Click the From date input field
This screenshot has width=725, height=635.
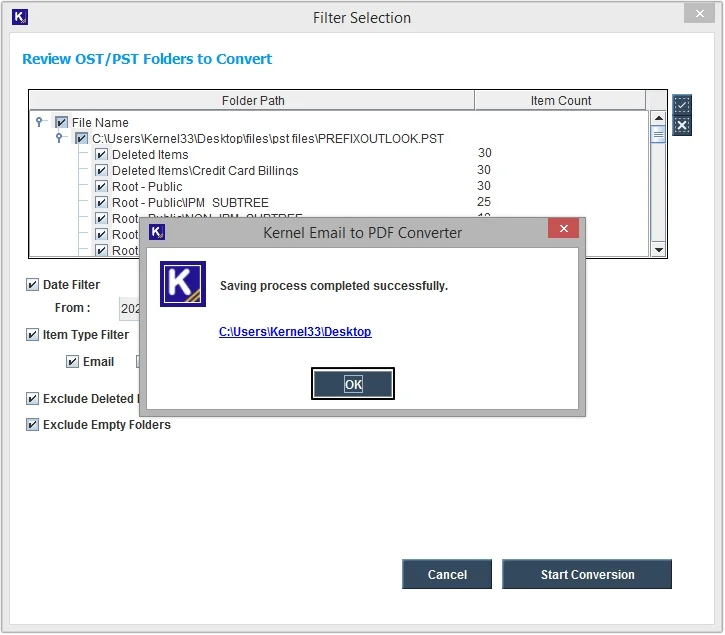coord(129,308)
